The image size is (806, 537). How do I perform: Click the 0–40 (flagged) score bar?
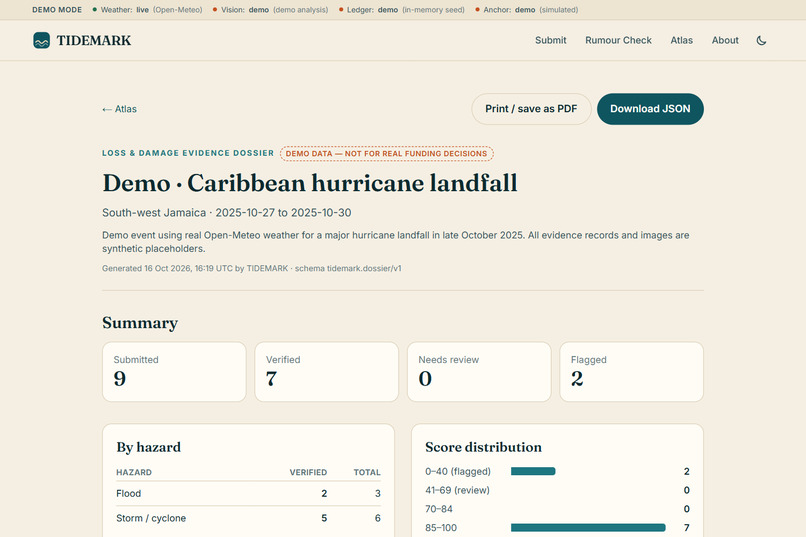click(x=533, y=471)
